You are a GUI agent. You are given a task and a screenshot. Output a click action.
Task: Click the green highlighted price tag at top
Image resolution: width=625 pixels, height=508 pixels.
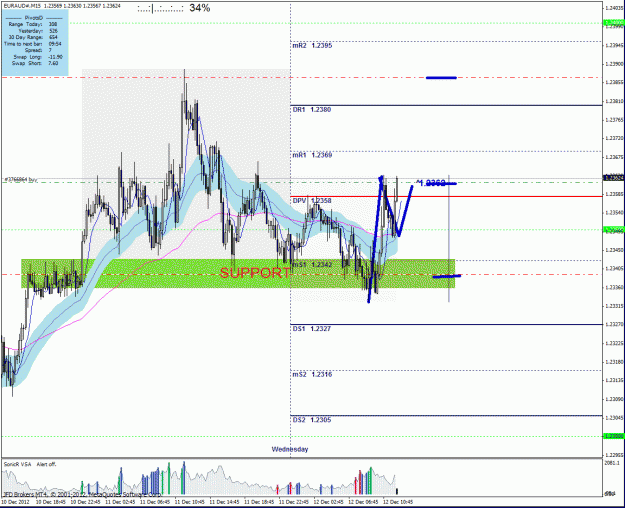614,23
